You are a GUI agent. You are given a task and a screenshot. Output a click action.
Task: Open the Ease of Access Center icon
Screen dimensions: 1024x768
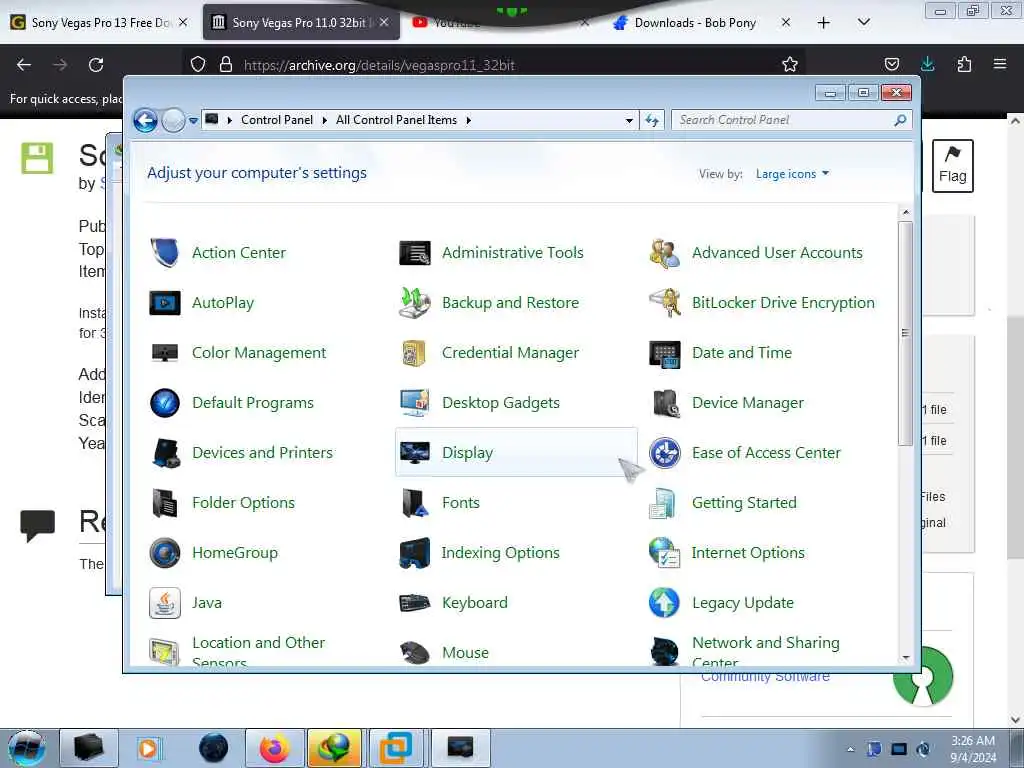[x=665, y=453]
